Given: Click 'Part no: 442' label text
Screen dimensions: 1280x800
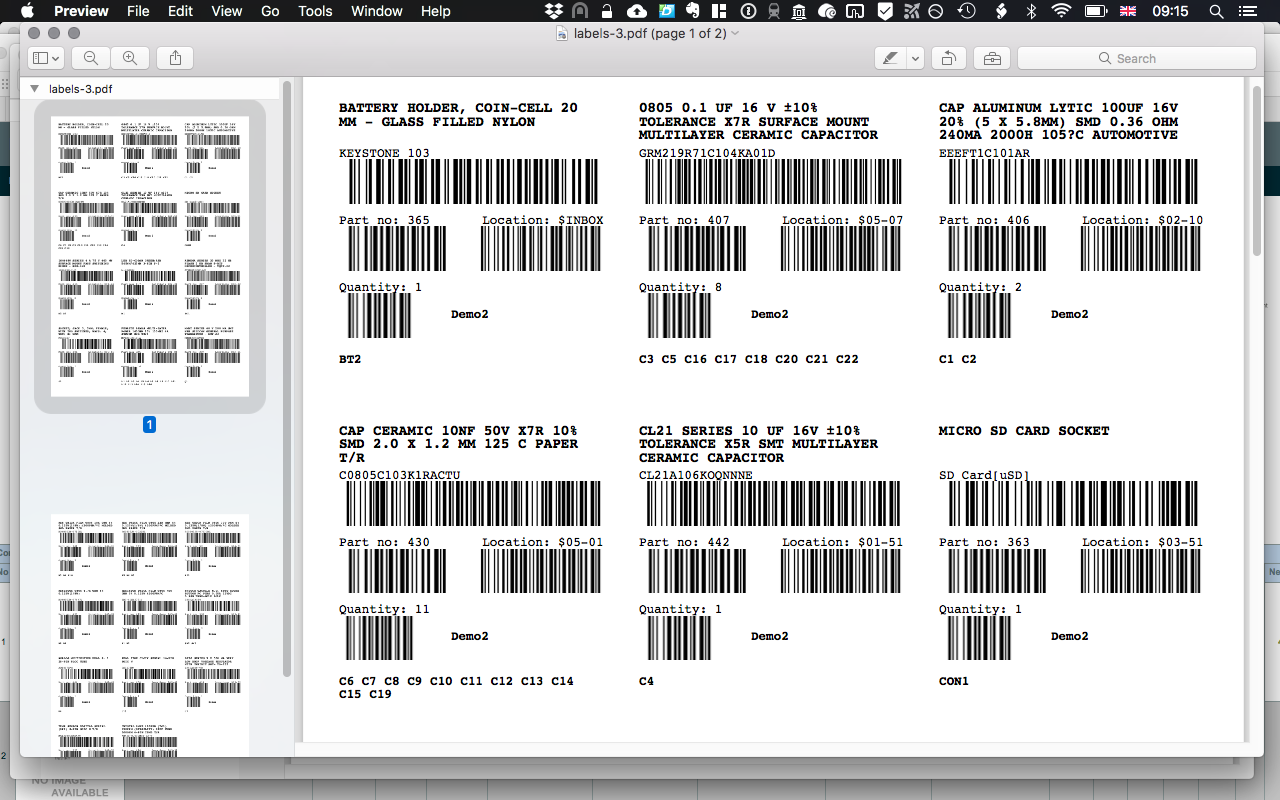Looking at the screenshot, I should coord(684,542).
